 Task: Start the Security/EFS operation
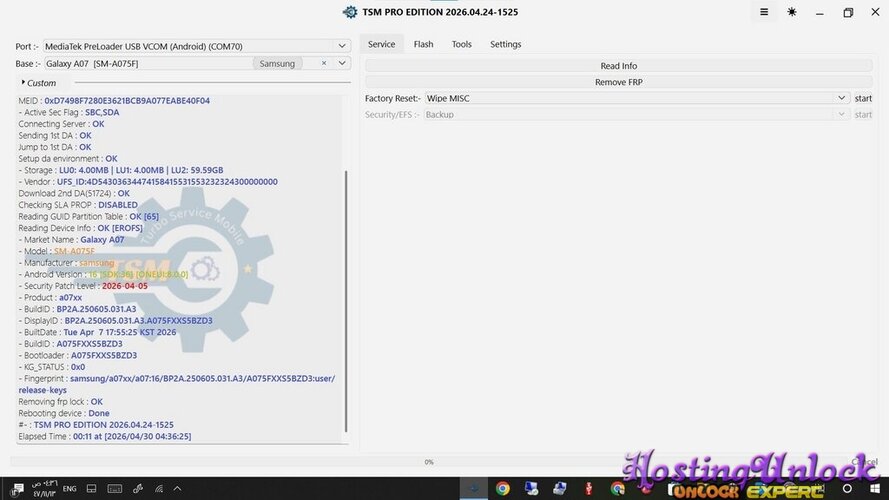(x=863, y=115)
